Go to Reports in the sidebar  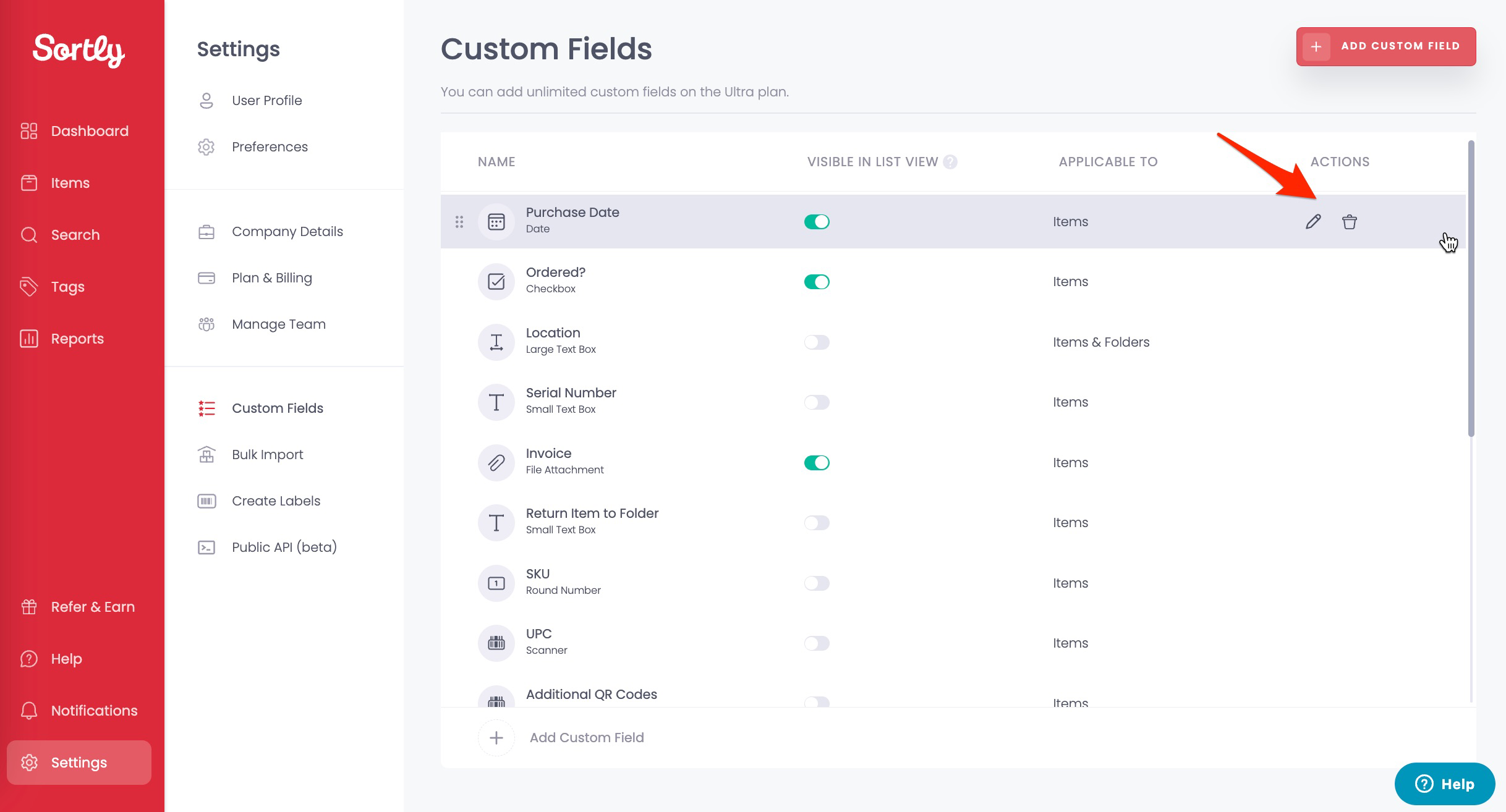tap(77, 339)
